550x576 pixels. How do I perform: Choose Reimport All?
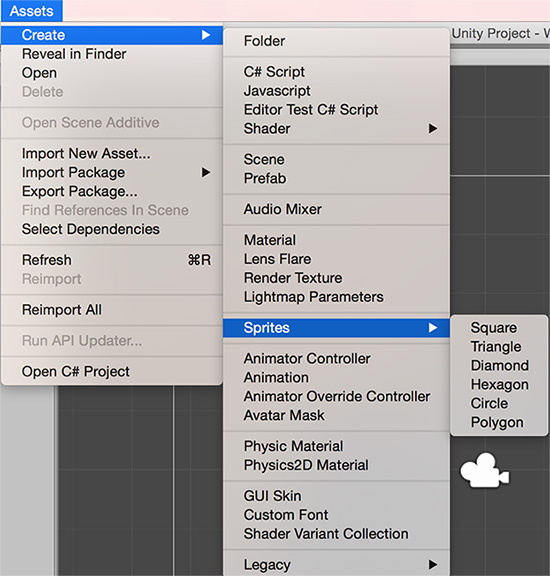(x=112, y=310)
